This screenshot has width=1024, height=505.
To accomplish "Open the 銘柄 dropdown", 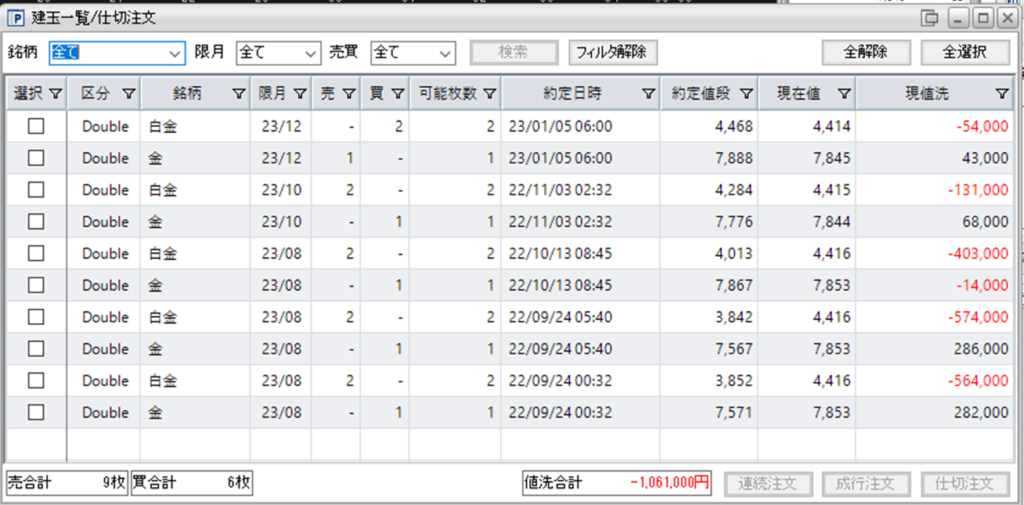I will [x=117, y=53].
